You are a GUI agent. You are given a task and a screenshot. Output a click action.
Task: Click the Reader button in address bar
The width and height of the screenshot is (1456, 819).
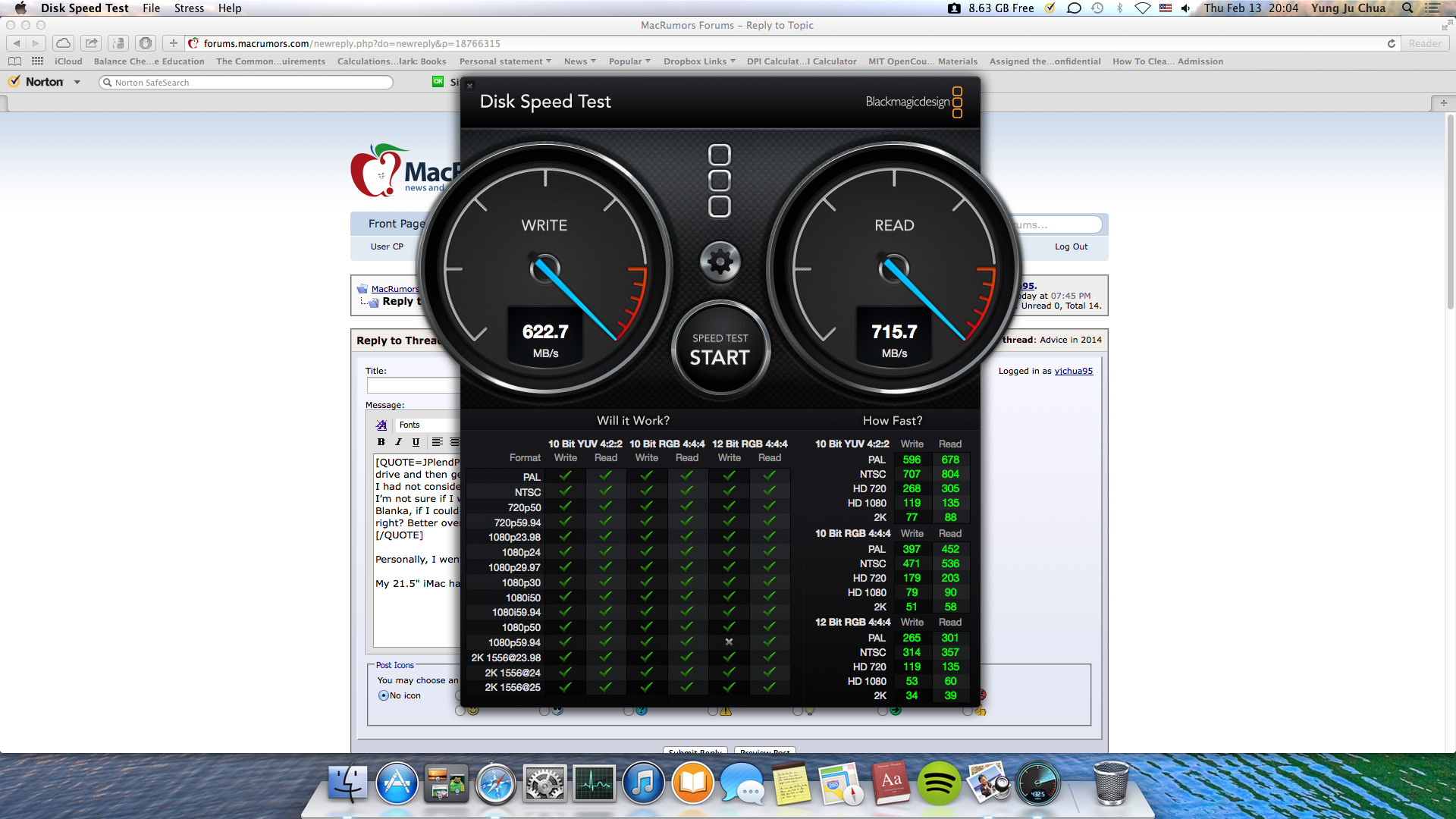(x=1425, y=43)
